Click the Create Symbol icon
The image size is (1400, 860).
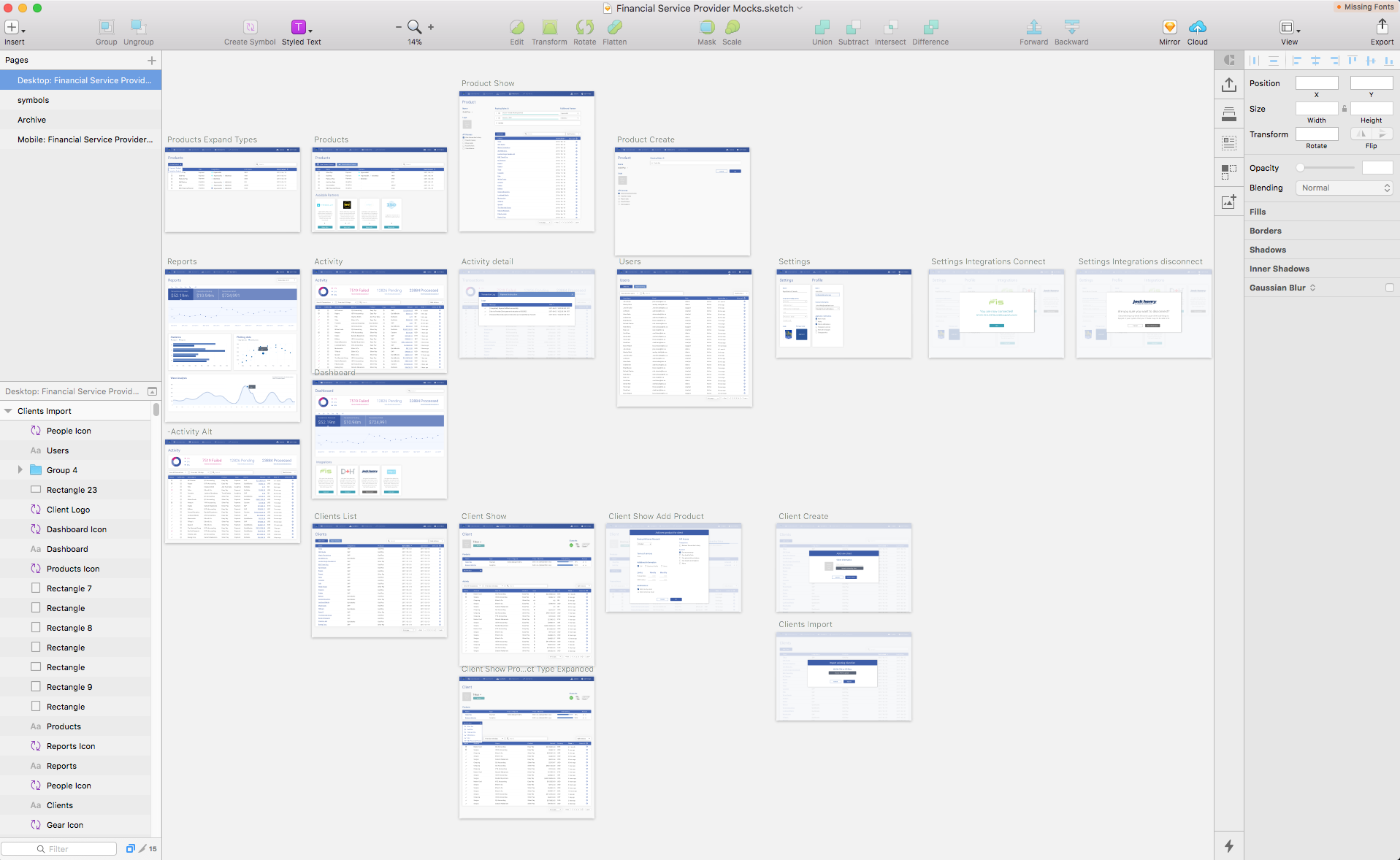tap(250, 27)
